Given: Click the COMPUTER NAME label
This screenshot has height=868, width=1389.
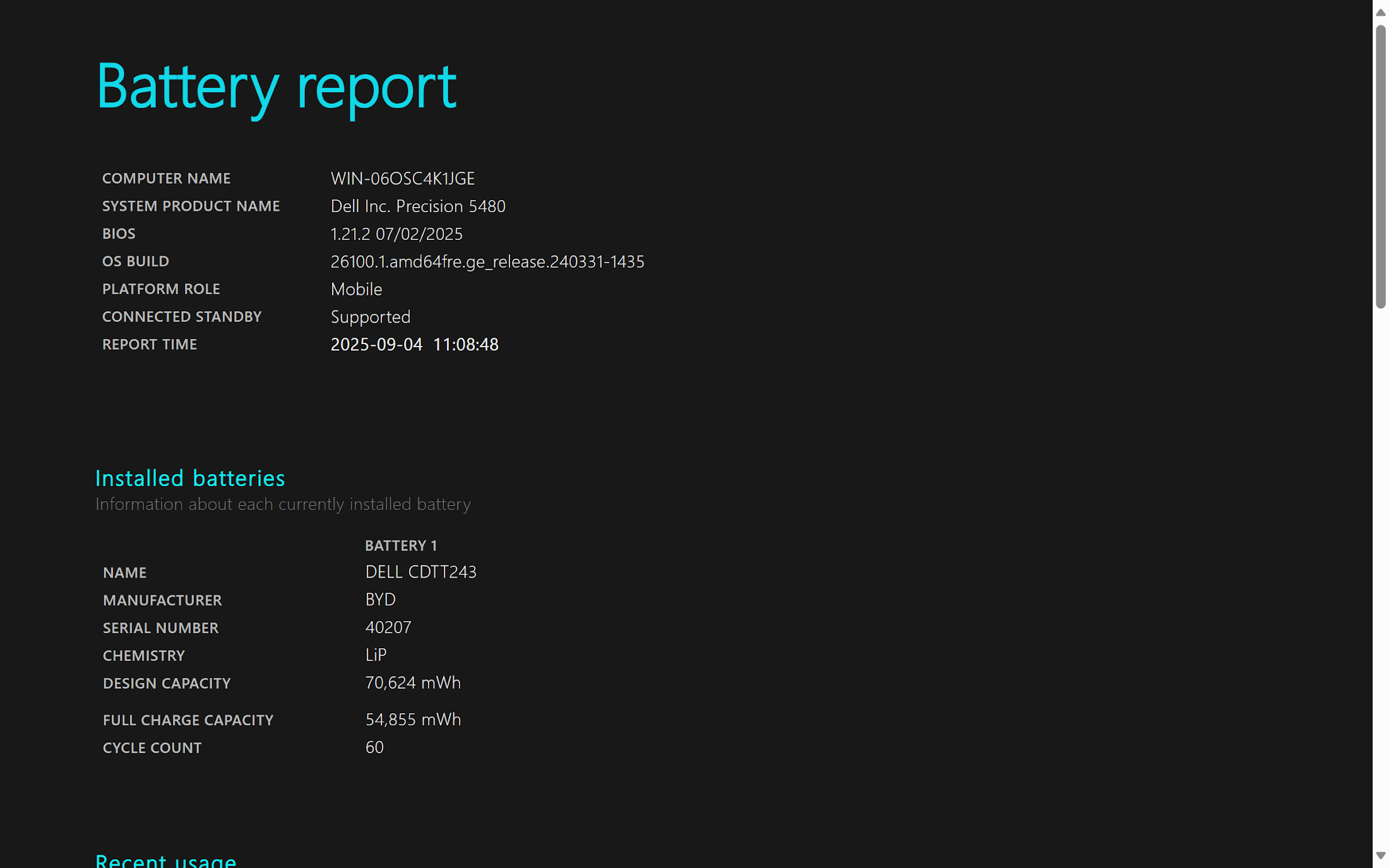Looking at the screenshot, I should coord(167,179).
